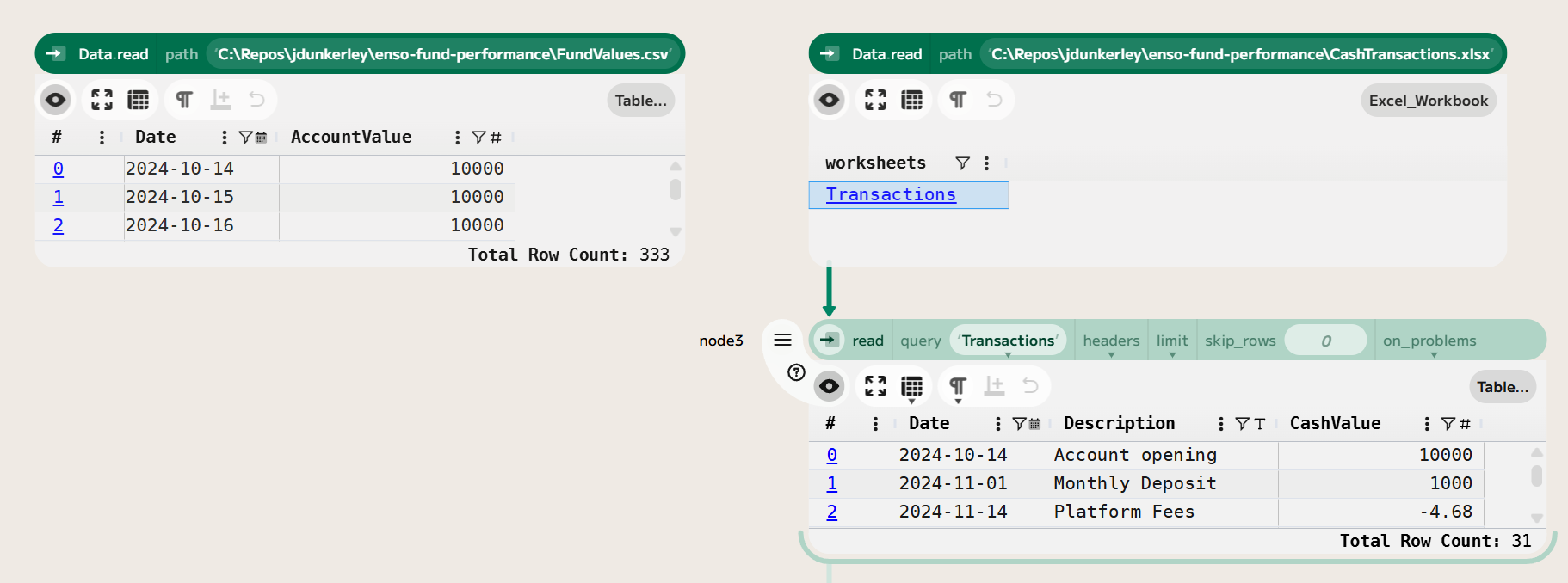Toggle visibility eye on CashTransactions node
The height and width of the screenshot is (583, 1568).
pos(829,100)
